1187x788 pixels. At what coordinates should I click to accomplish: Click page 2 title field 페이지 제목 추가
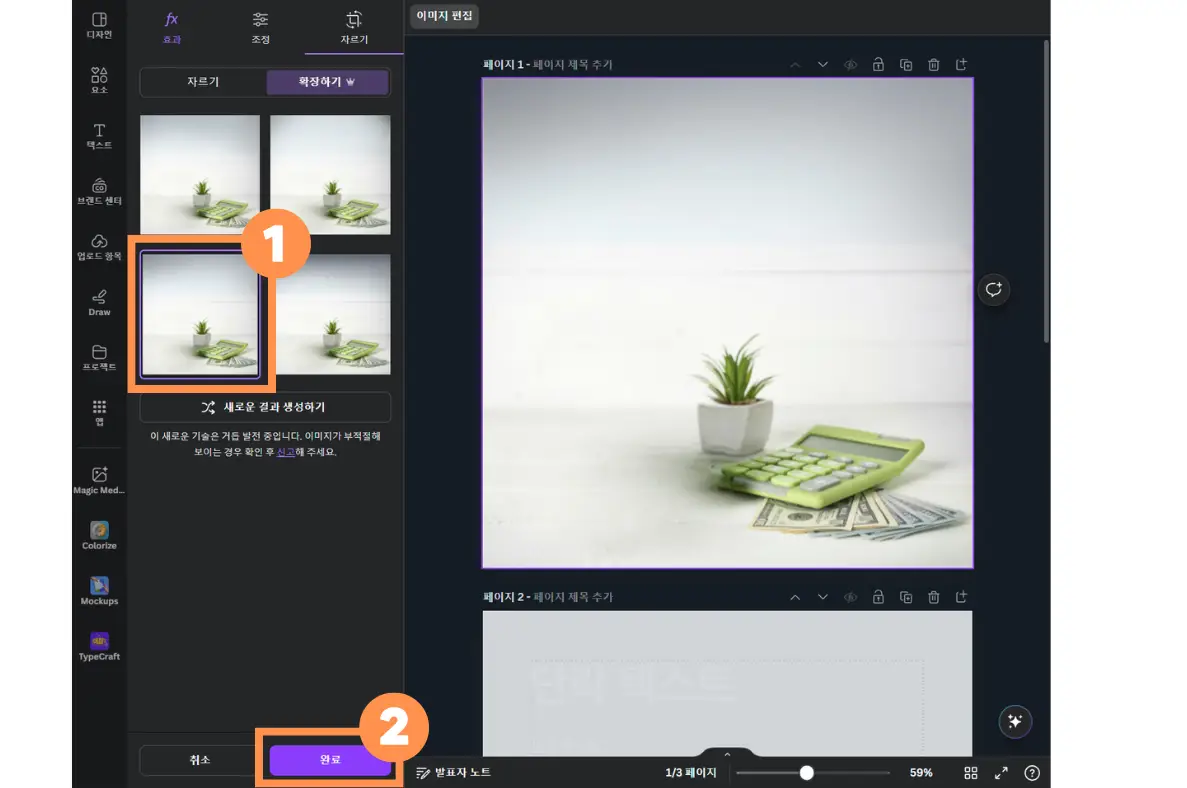pos(573,597)
